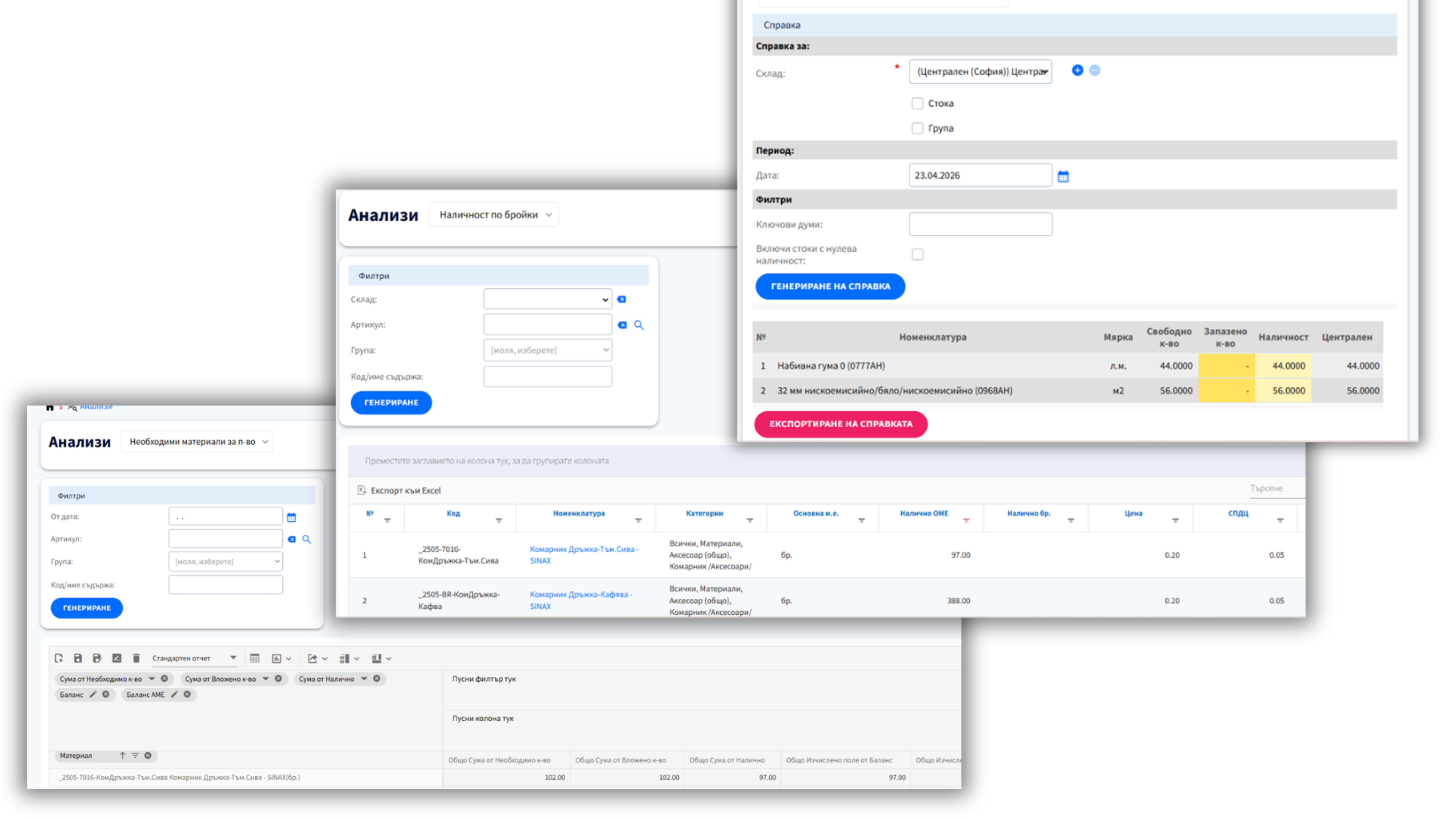Toggle the 'Група' checkbox
Viewport: 1456px width, 819px height.
(x=917, y=128)
